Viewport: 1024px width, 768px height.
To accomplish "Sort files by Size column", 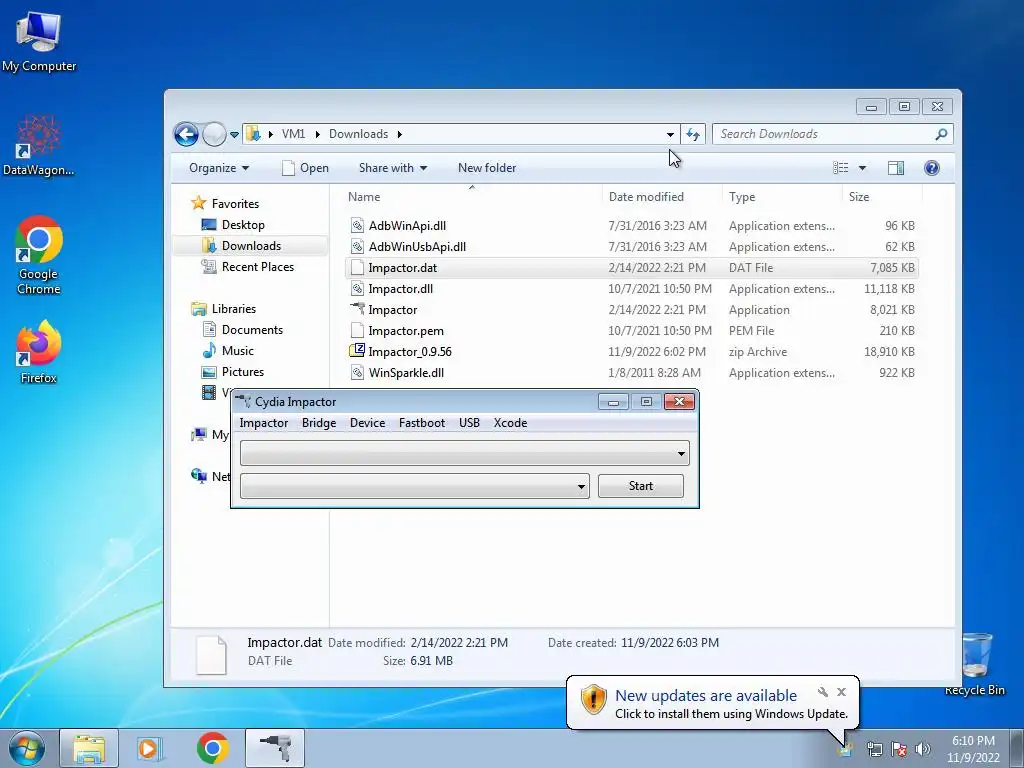I will tap(882, 197).
